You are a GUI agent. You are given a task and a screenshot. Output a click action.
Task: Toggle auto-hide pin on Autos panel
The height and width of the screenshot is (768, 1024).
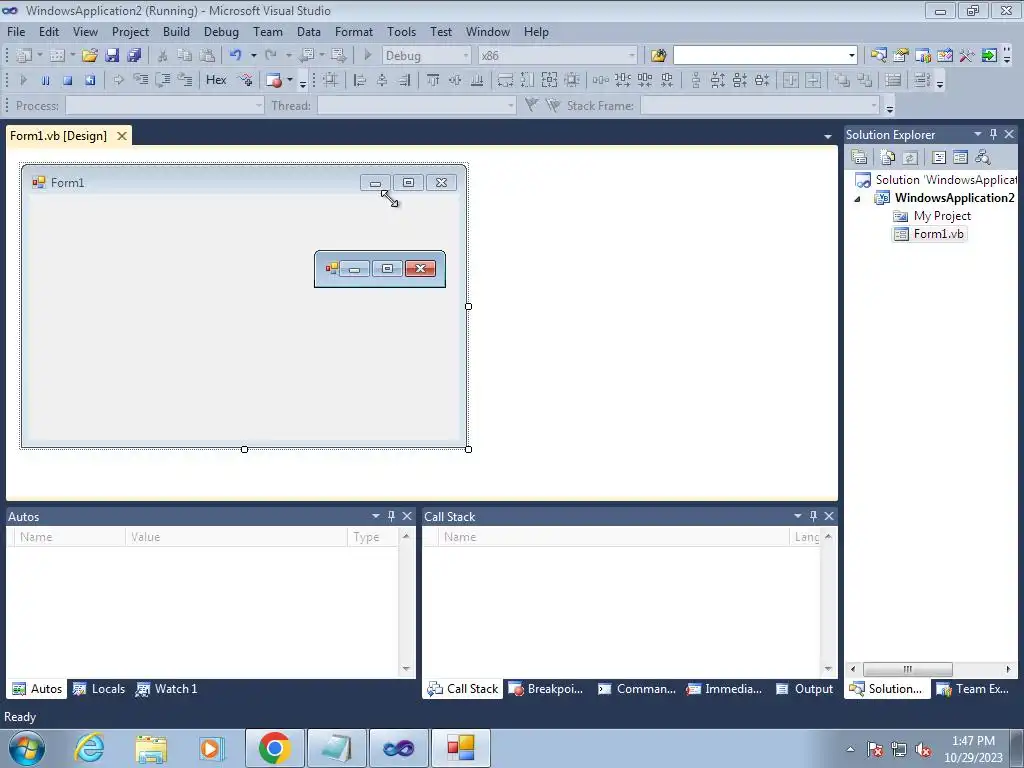coord(391,516)
